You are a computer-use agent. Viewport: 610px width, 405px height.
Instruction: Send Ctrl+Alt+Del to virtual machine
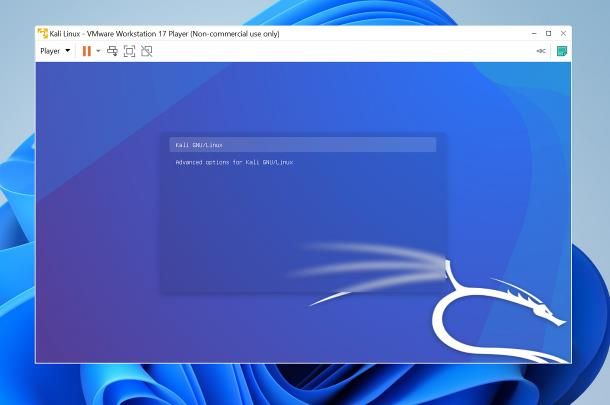coord(112,51)
